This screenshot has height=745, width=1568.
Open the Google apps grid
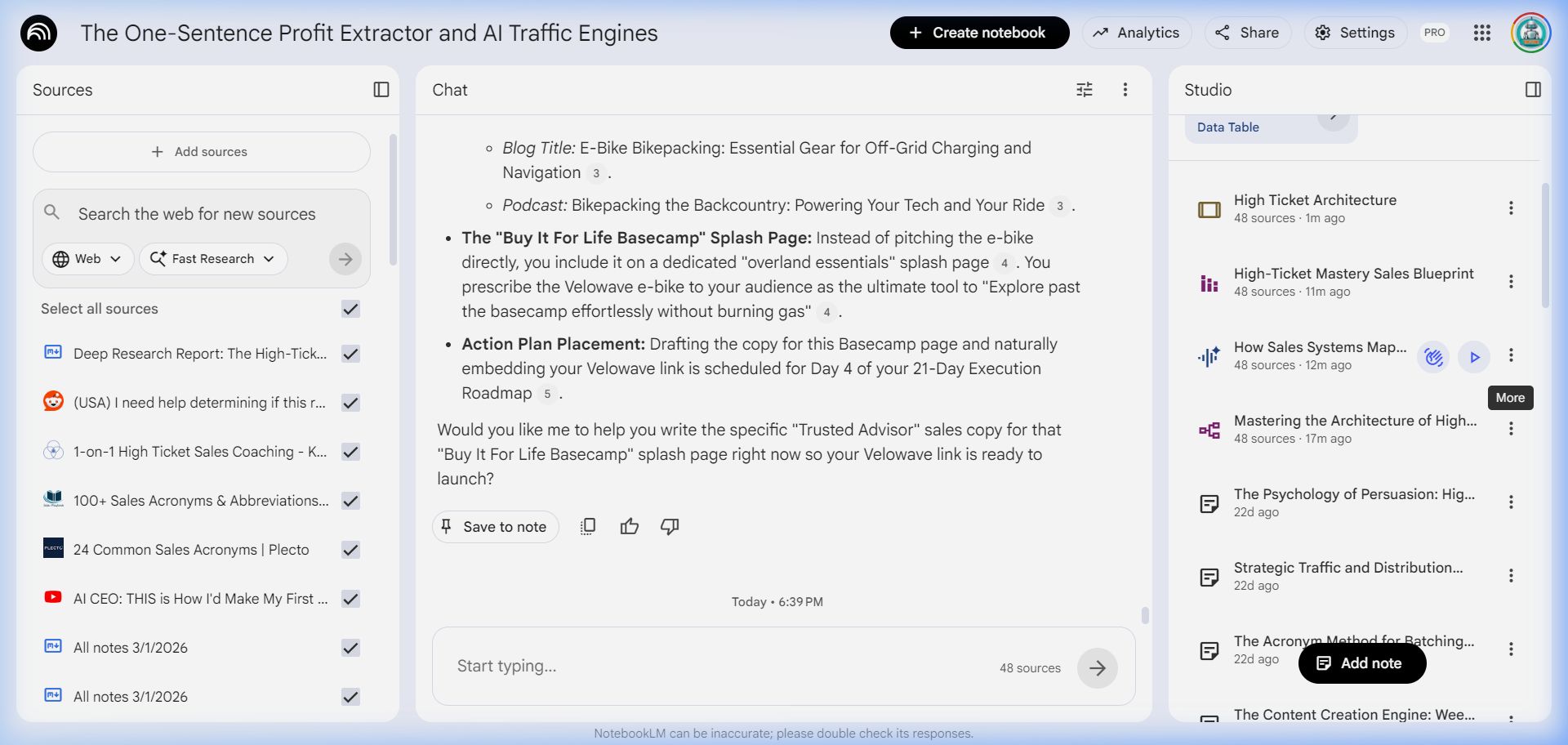(1481, 33)
